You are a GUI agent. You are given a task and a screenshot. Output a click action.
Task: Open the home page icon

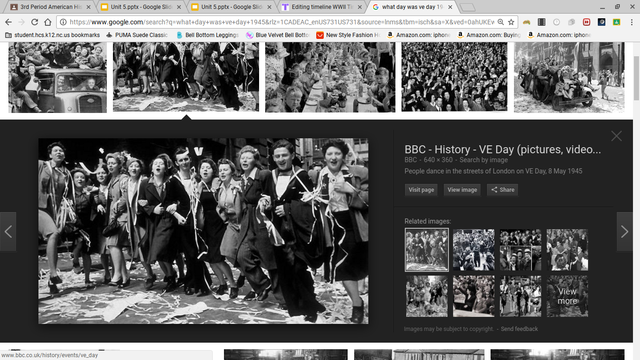click(x=48, y=22)
